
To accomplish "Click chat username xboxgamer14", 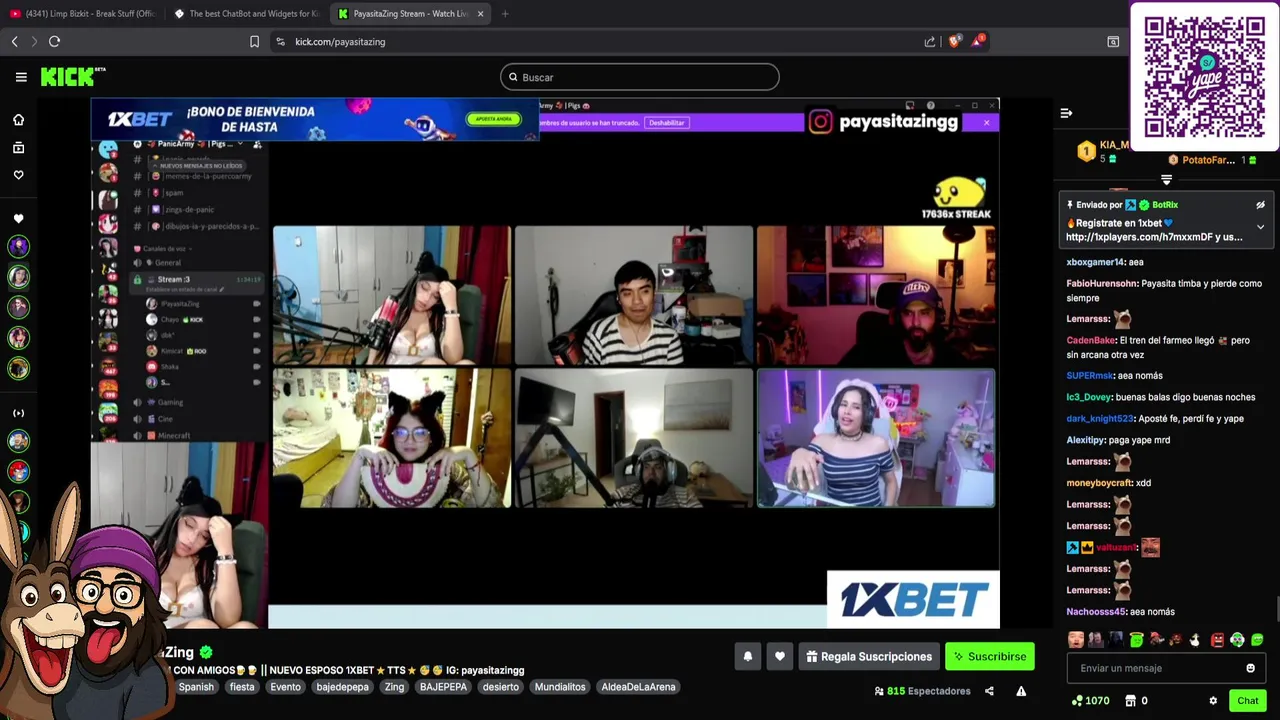I will pyautogui.click(x=1095, y=262).
